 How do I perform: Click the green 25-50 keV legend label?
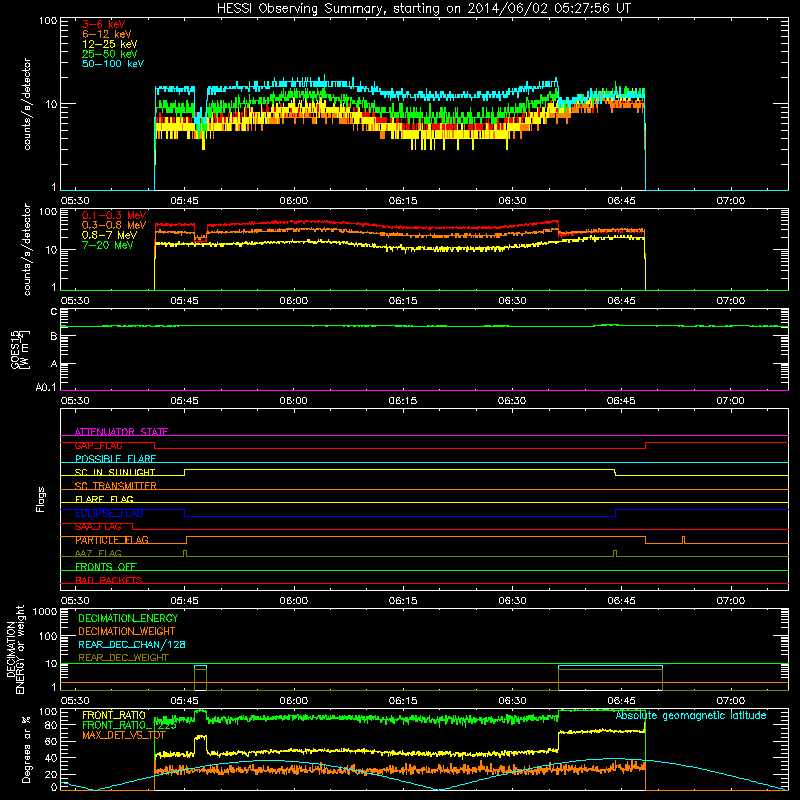(109, 54)
